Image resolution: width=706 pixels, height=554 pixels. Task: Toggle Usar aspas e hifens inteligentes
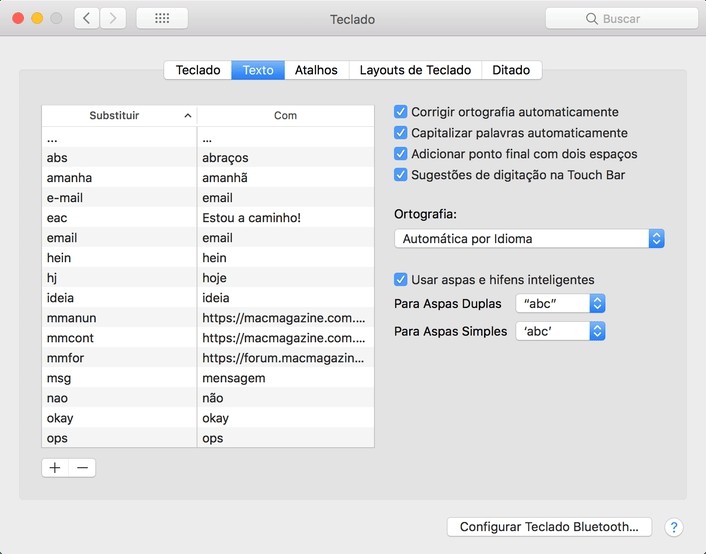(401, 280)
